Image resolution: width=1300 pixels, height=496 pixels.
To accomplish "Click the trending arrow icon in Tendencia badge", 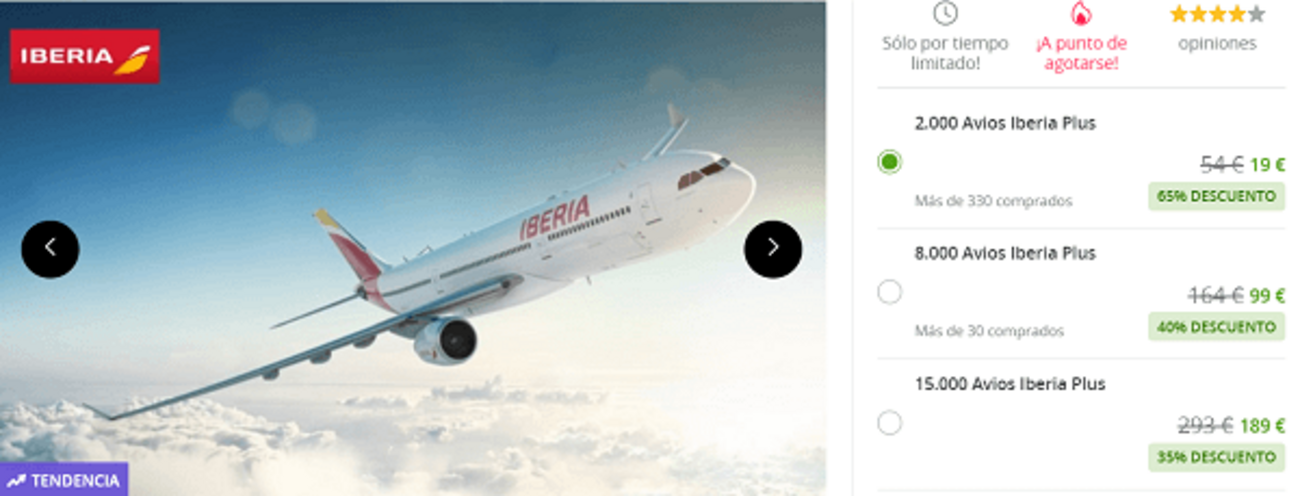I will (16, 481).
